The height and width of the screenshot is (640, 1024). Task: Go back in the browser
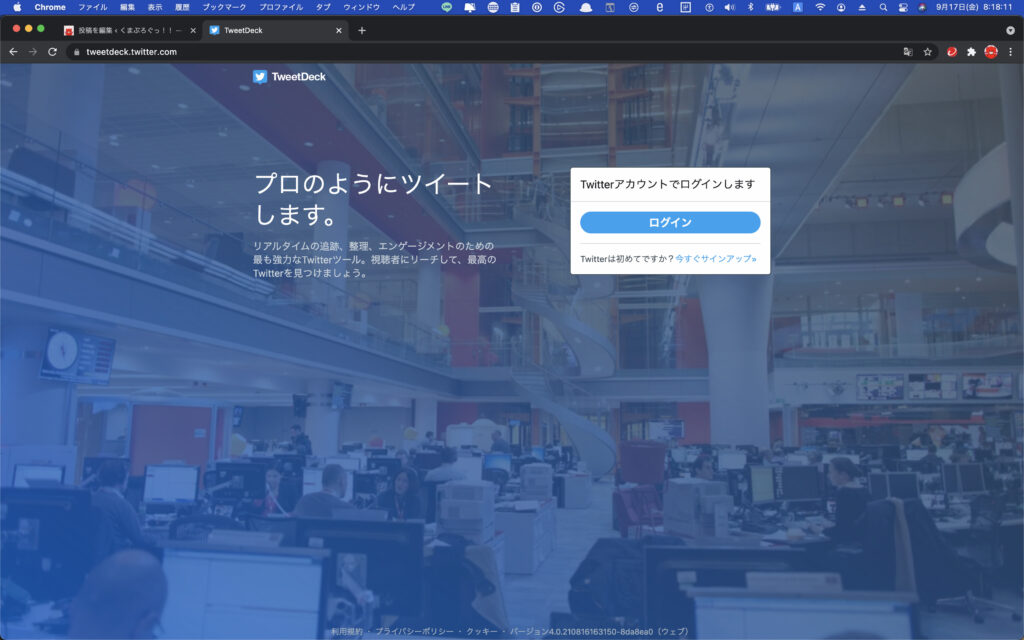13,52
